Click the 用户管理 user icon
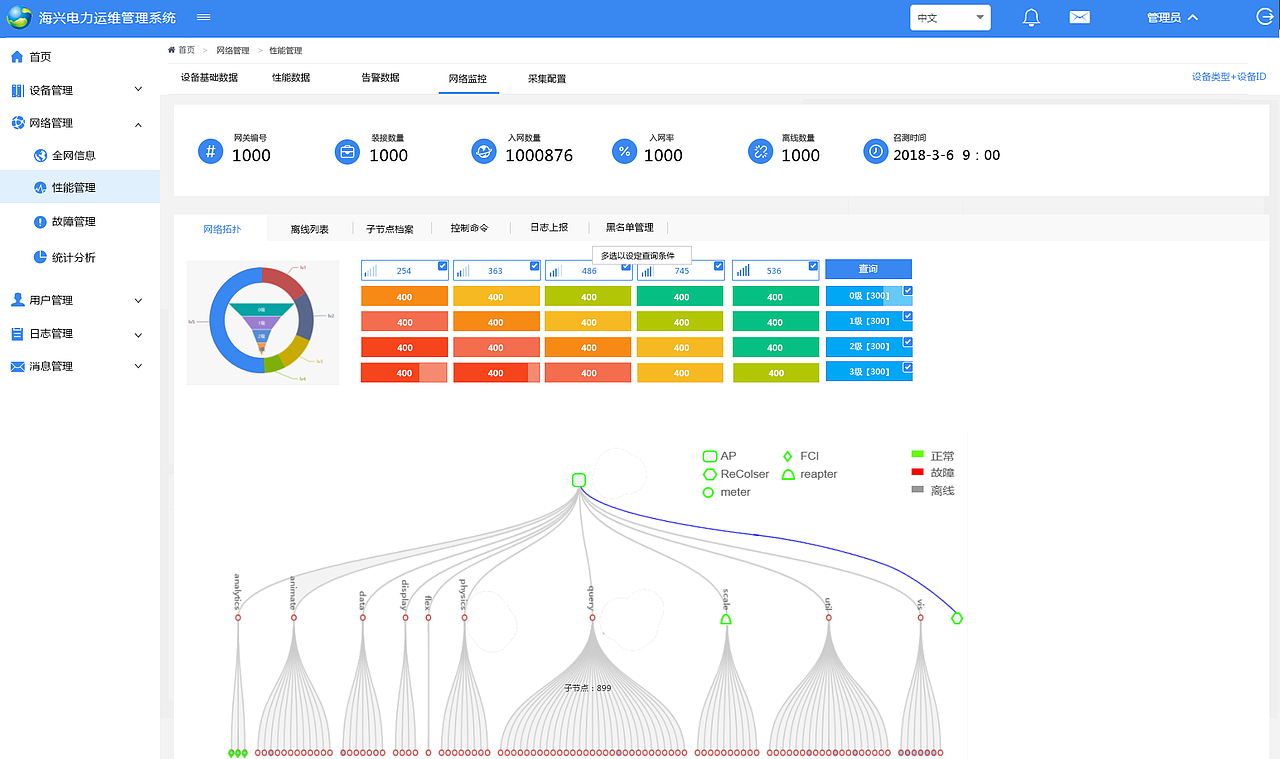1280x759 pixels. [x=17, y=300]
